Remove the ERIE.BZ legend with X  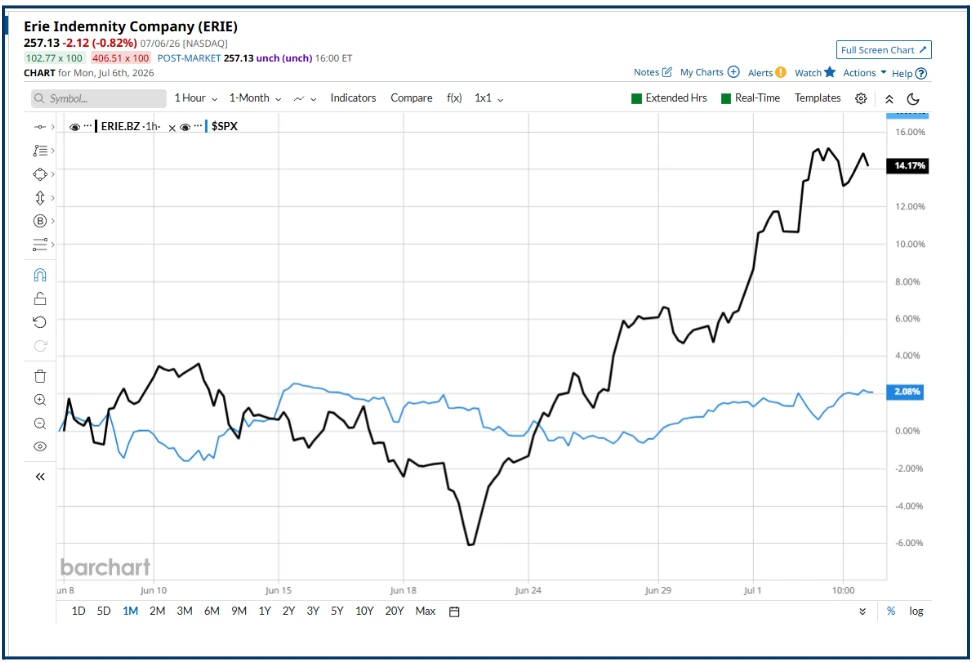[x=172, y=128]
